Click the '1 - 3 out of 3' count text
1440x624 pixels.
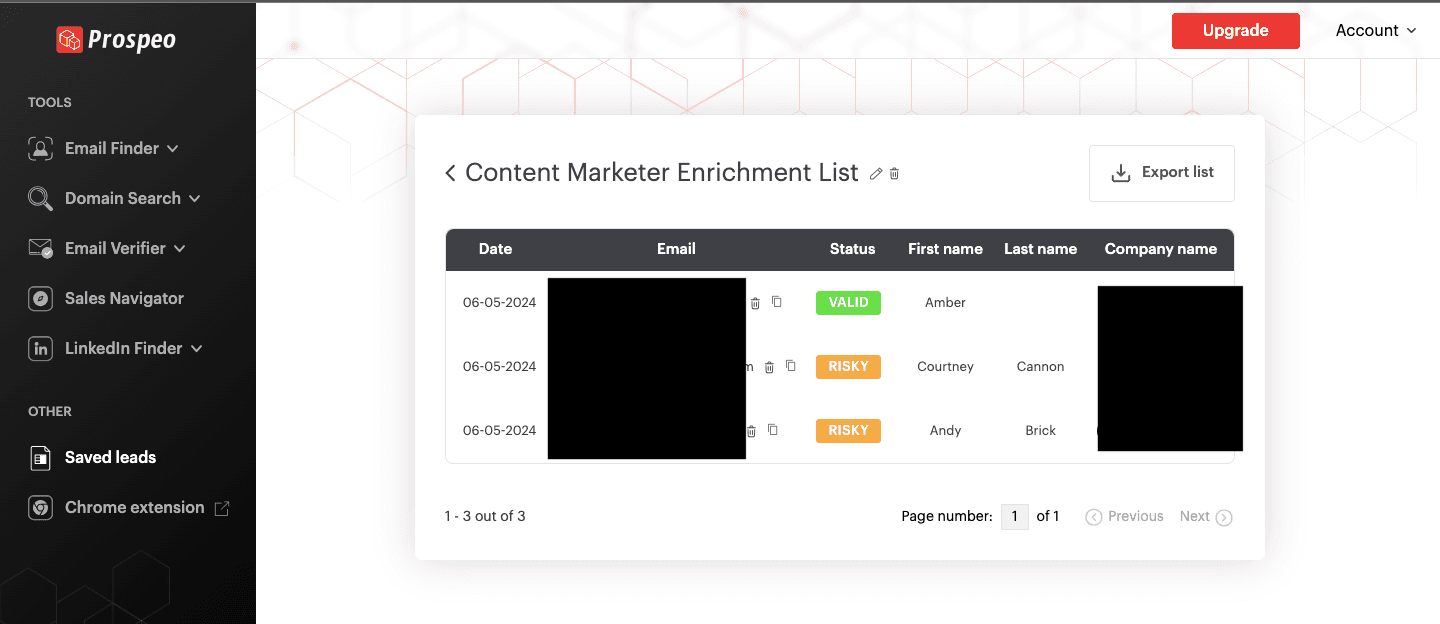(x=485, y=516)
